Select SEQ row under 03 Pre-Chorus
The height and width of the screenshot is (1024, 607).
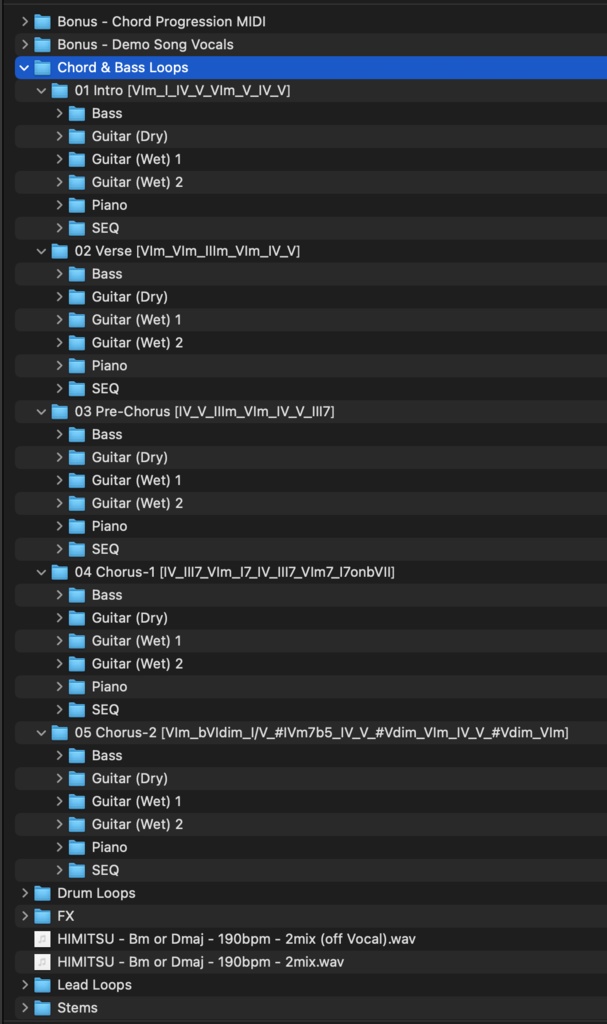point(311,549)
